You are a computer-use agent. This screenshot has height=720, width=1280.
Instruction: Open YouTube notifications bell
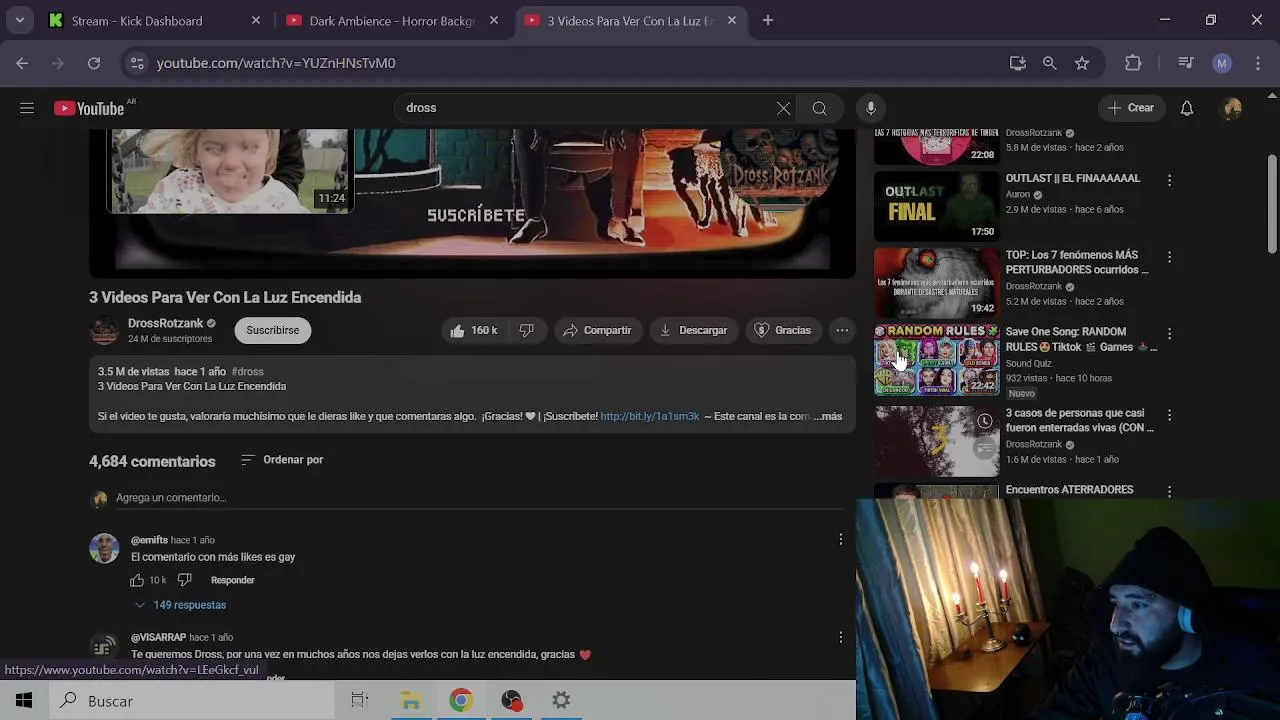[1186, 108]
